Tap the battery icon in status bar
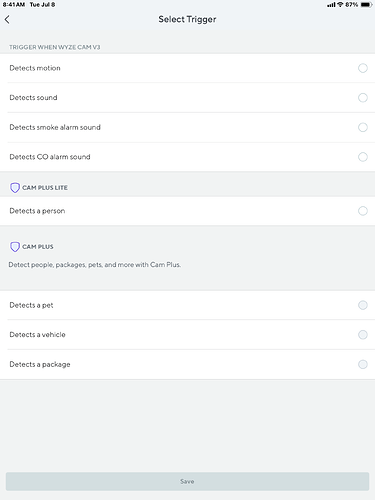The width and height of the screenshot is (375, 500). click(366, 5)
